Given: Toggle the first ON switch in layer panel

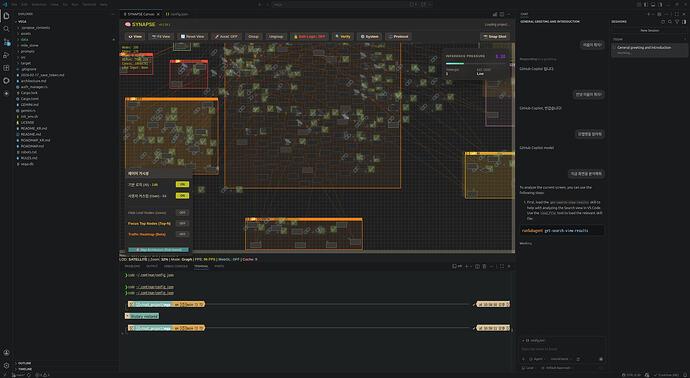Looking at the screenshot, I should 182,184.
